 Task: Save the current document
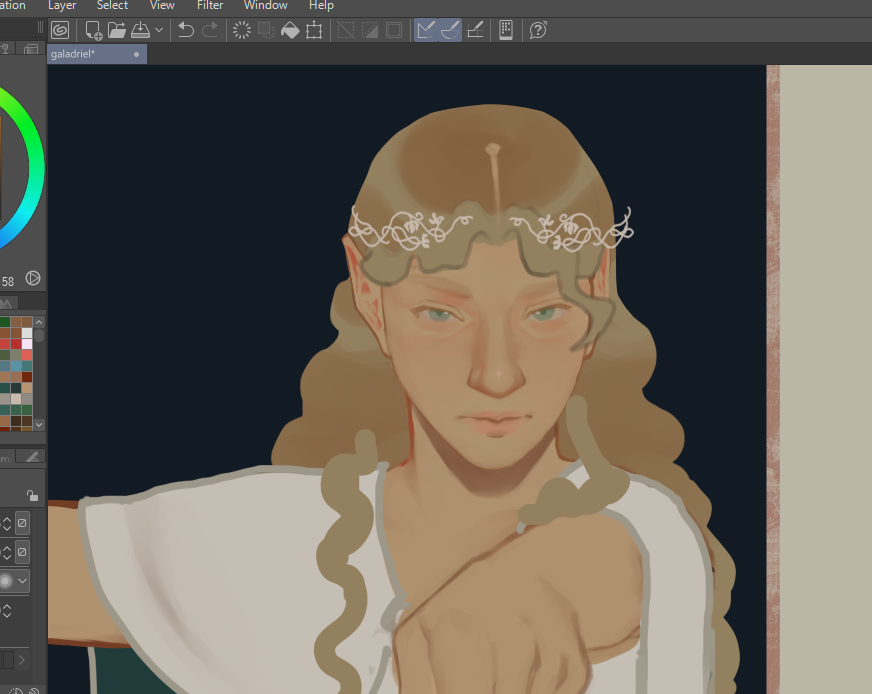click(x=140, y=30)
